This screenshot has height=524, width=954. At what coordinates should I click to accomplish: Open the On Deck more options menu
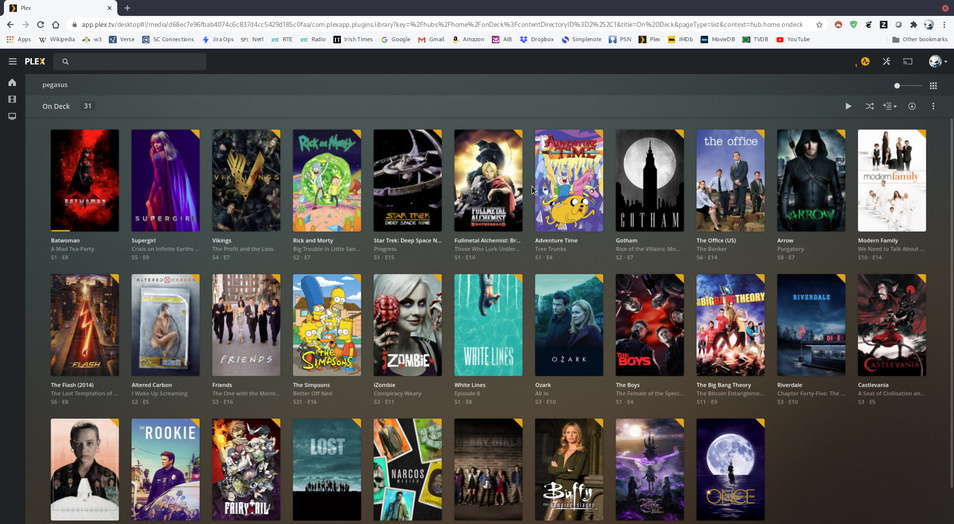[933, 106]
